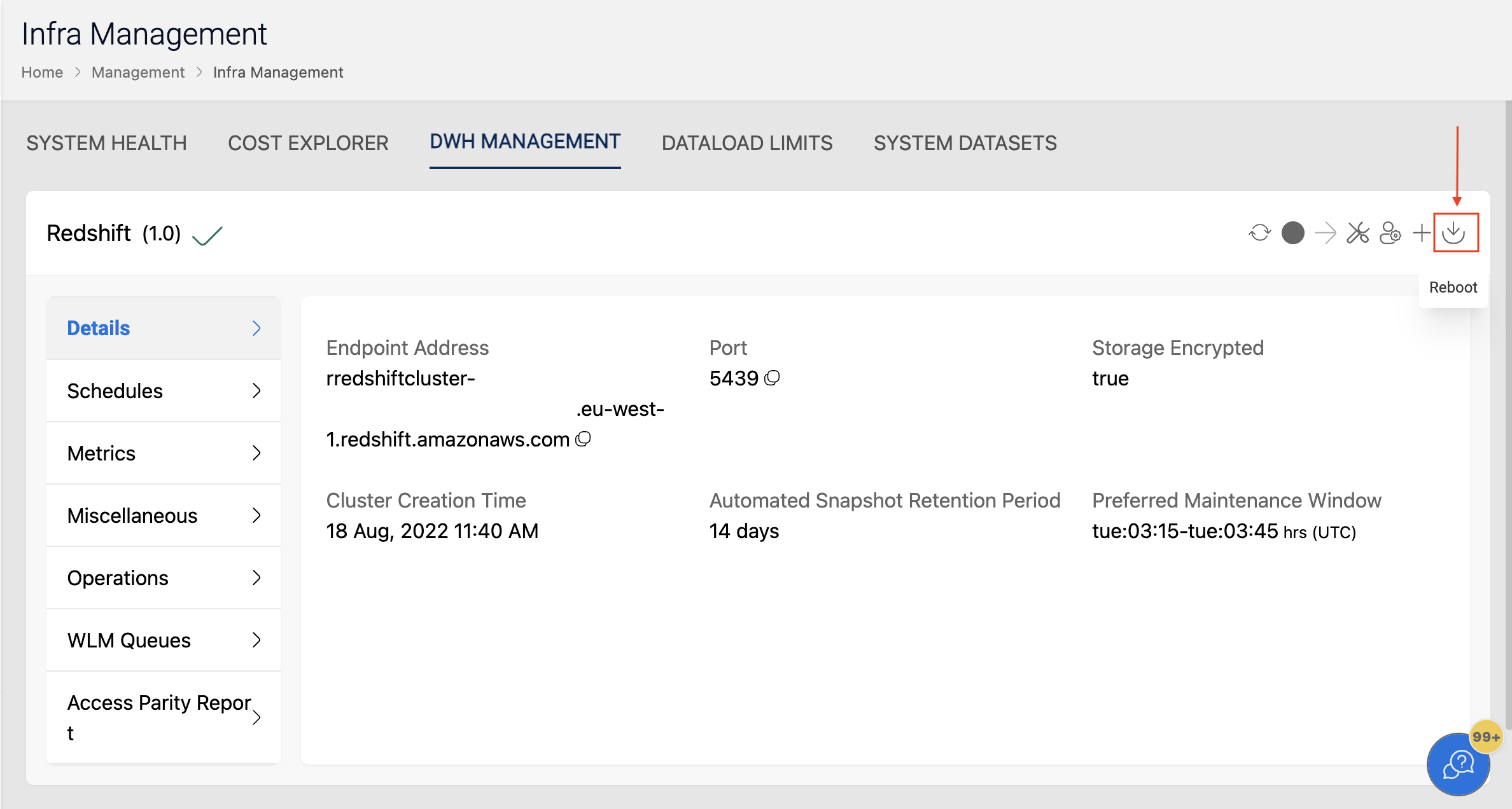Image resolution: width=1512 pixels, height=809 pixels.
Task: Select Access Parity Report in side menu
Action: [164, 717]
